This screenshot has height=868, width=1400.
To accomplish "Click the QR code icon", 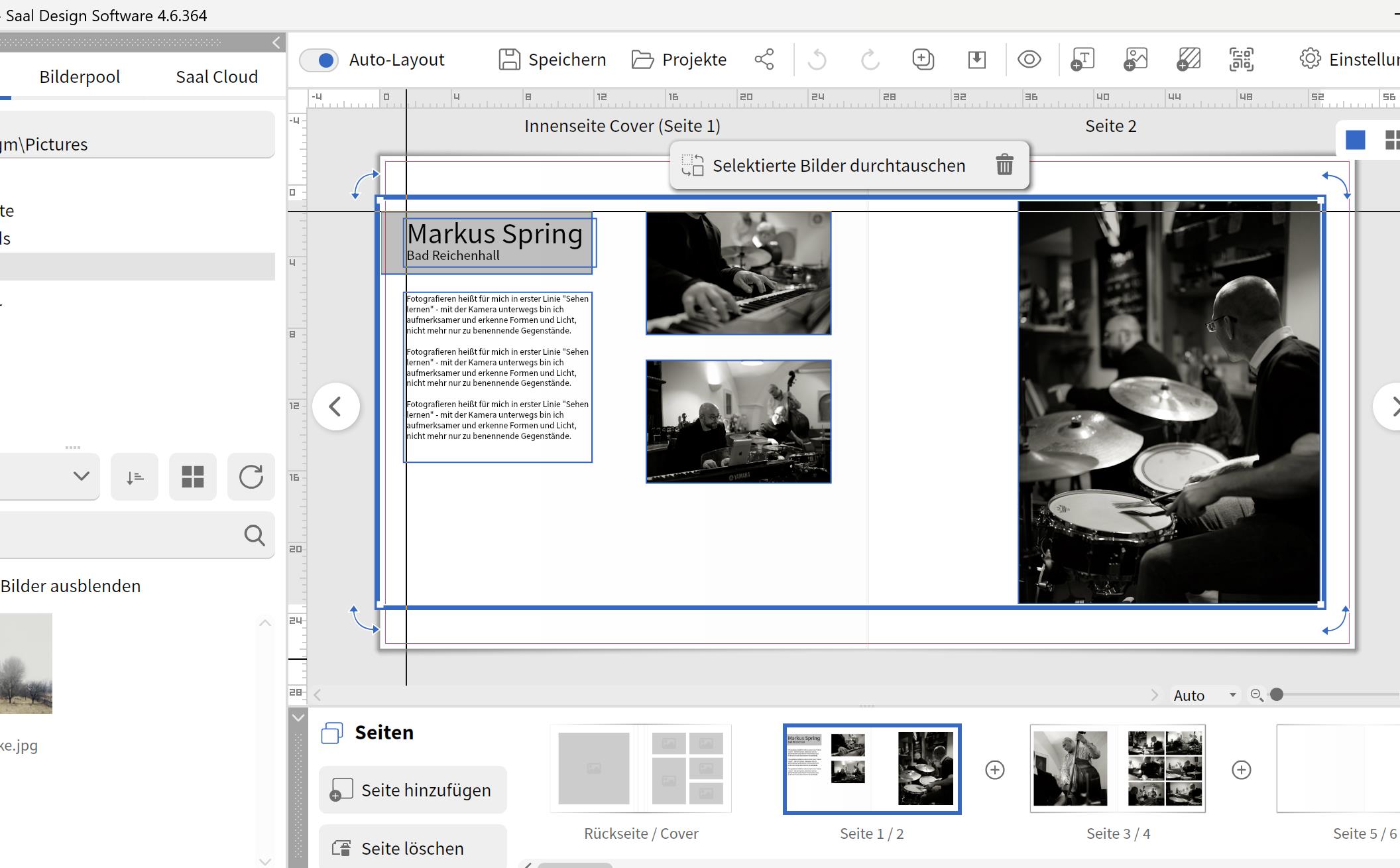I will pyautogui.click(x=1241, y=60).
